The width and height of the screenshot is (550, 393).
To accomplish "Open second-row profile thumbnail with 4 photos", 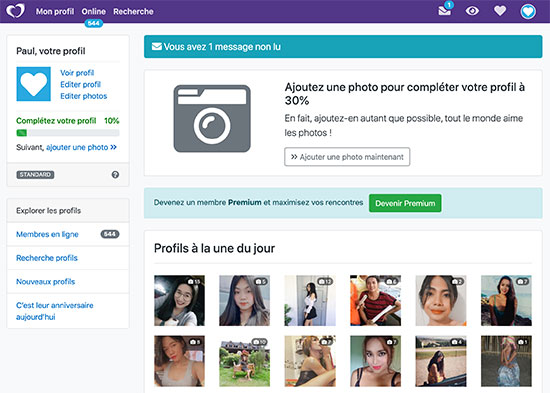I will click(441, 361).
